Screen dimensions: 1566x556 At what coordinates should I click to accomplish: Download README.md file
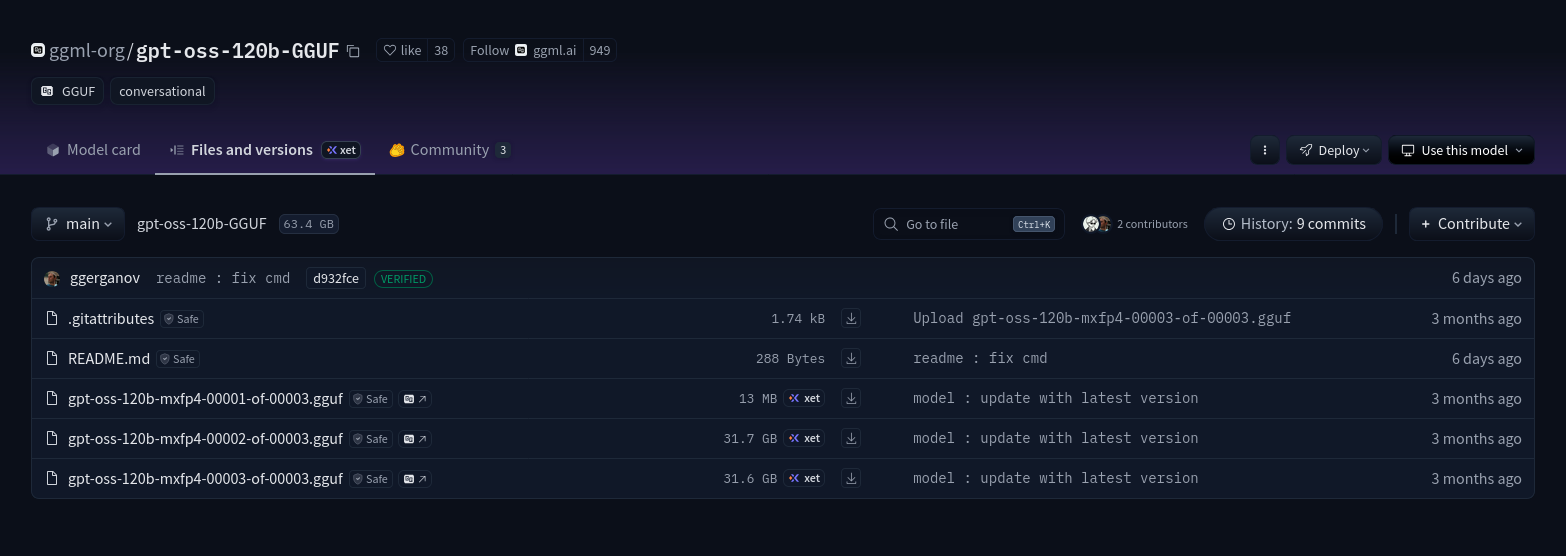[x=851, y=358]
